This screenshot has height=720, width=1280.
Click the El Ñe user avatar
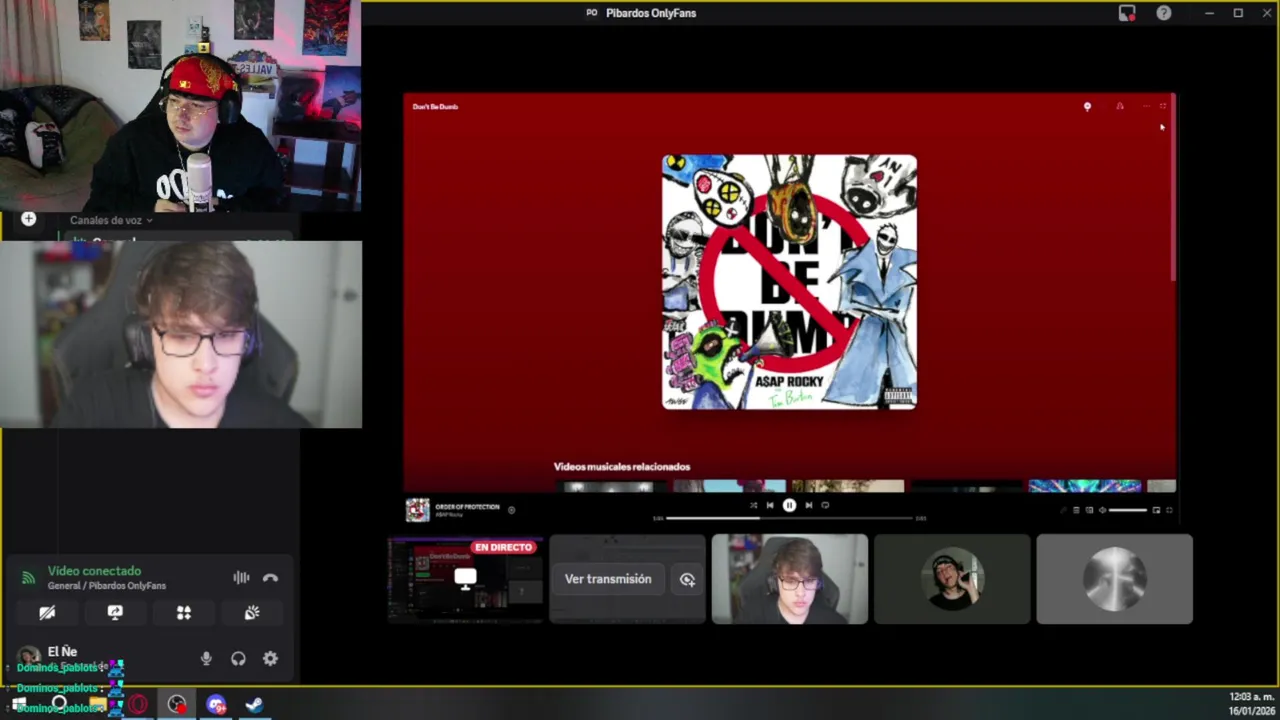[x=29, y=658]
